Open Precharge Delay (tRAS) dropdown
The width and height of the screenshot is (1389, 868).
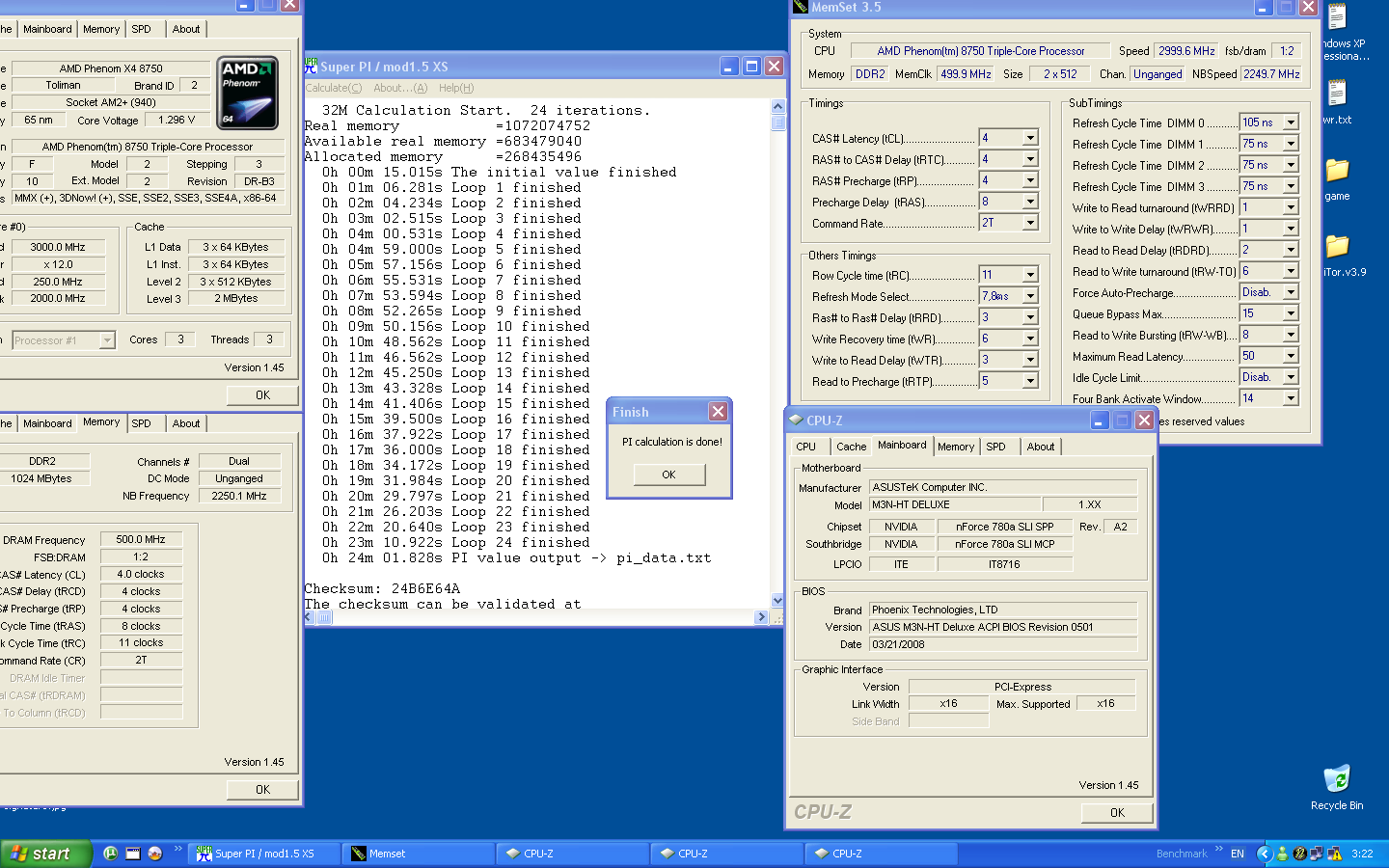[1030, 202]
